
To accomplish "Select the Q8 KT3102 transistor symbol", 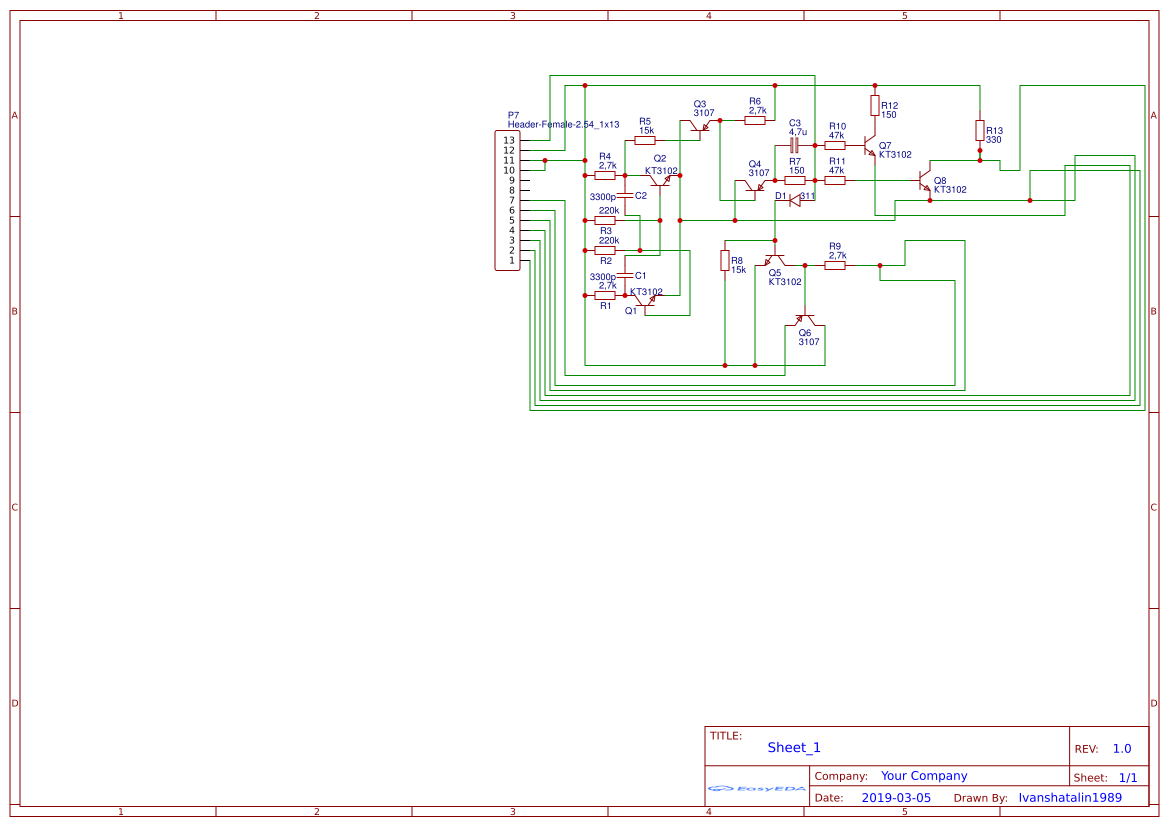I will [924, 180].
